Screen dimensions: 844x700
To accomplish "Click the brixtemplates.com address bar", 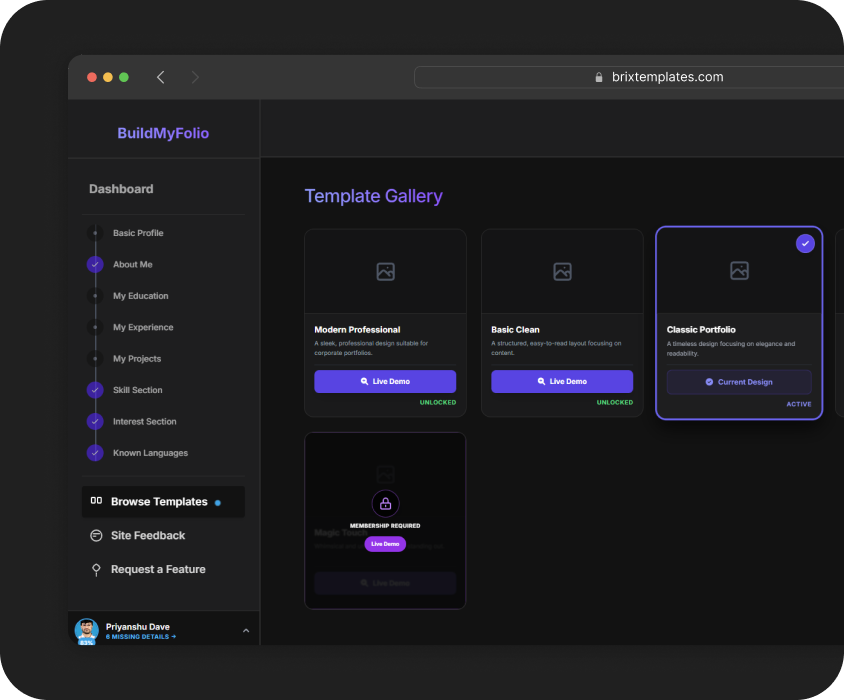I will click(660, 77).
